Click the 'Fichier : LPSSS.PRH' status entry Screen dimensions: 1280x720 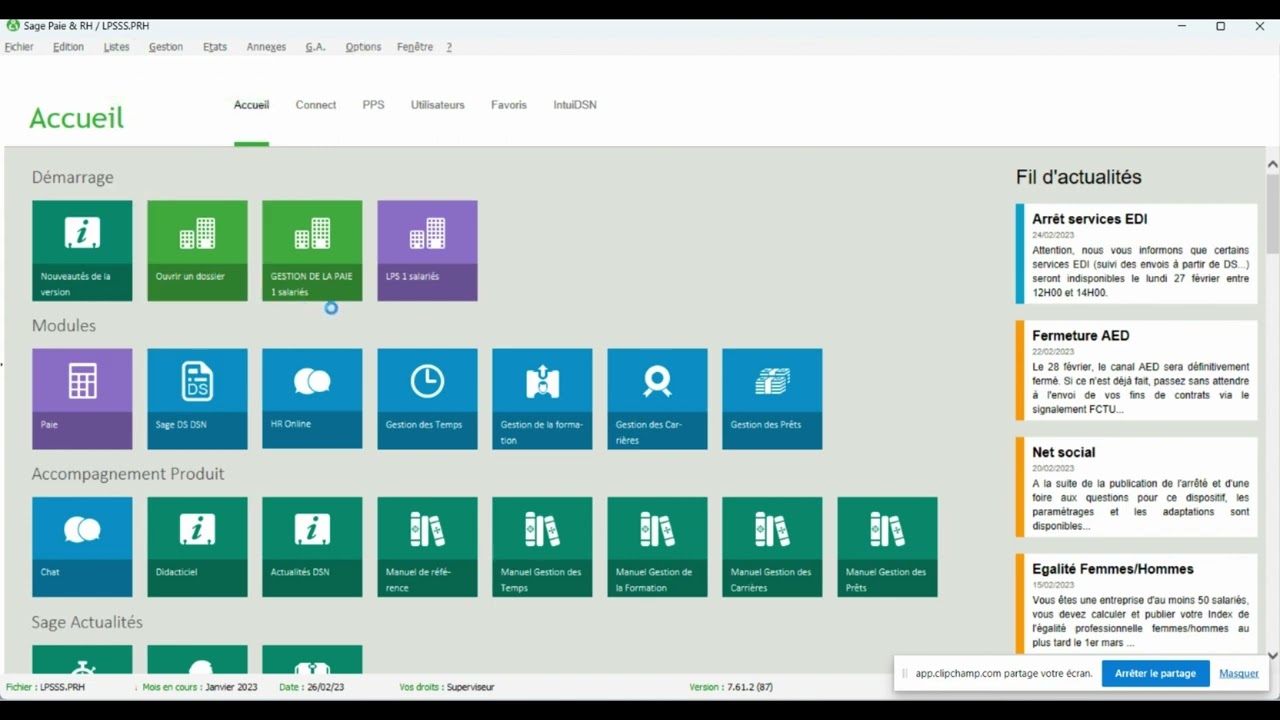point(45,687)
